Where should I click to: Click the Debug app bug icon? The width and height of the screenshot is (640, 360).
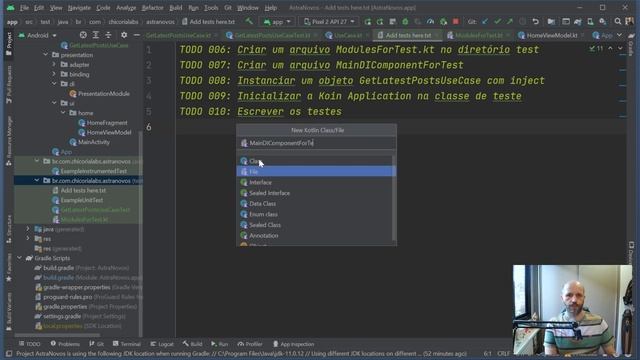pyautogui.click(x=405, y=22)
